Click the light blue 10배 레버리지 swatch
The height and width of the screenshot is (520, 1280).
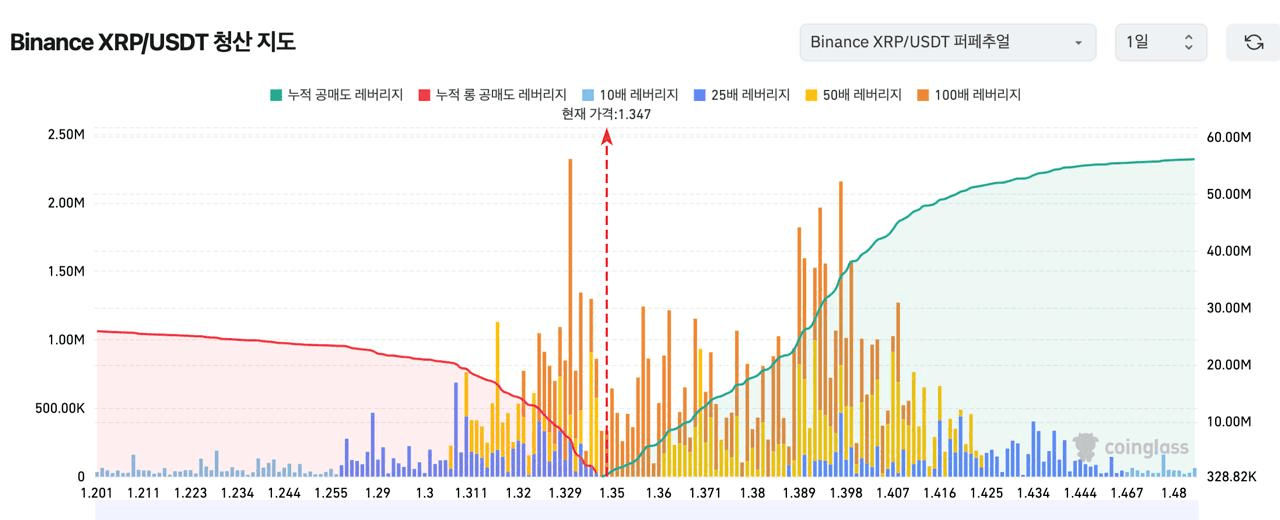click(x=588, y=95)
